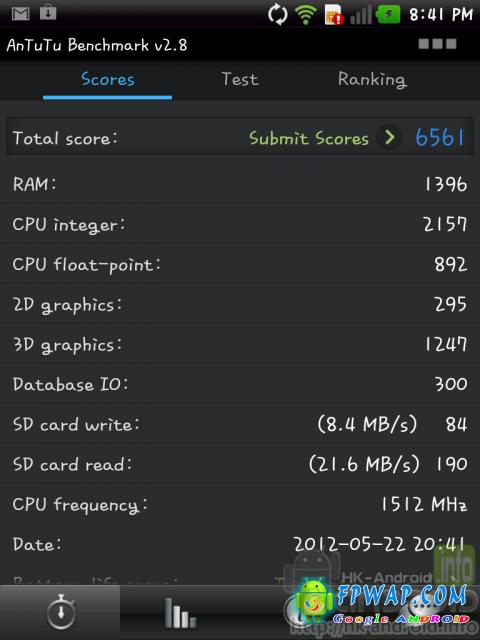The height and width of the screenshot is (640, 480).
Task: Tap the total score value 6561
Action: (x=440, y=138)
